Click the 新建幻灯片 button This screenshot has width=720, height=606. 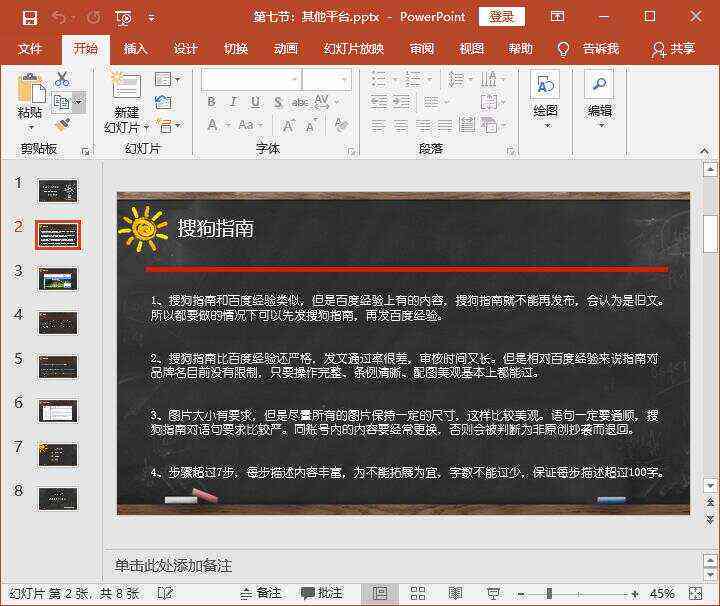125,86
